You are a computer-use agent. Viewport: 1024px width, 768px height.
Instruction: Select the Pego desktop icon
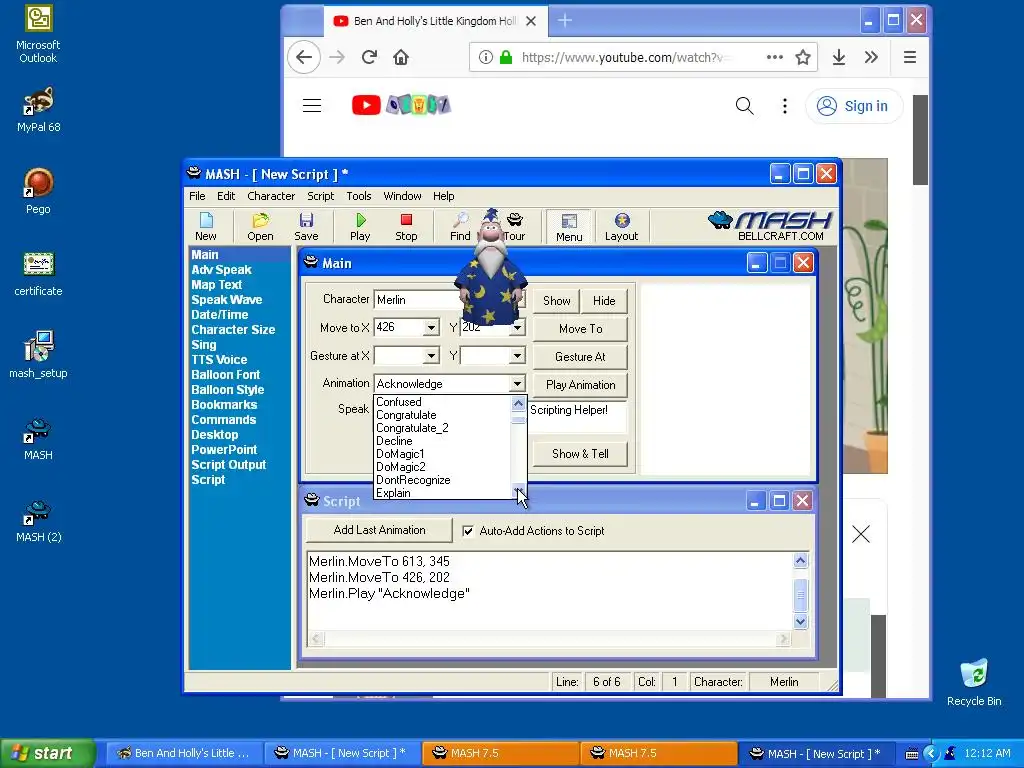click(38, 191)
